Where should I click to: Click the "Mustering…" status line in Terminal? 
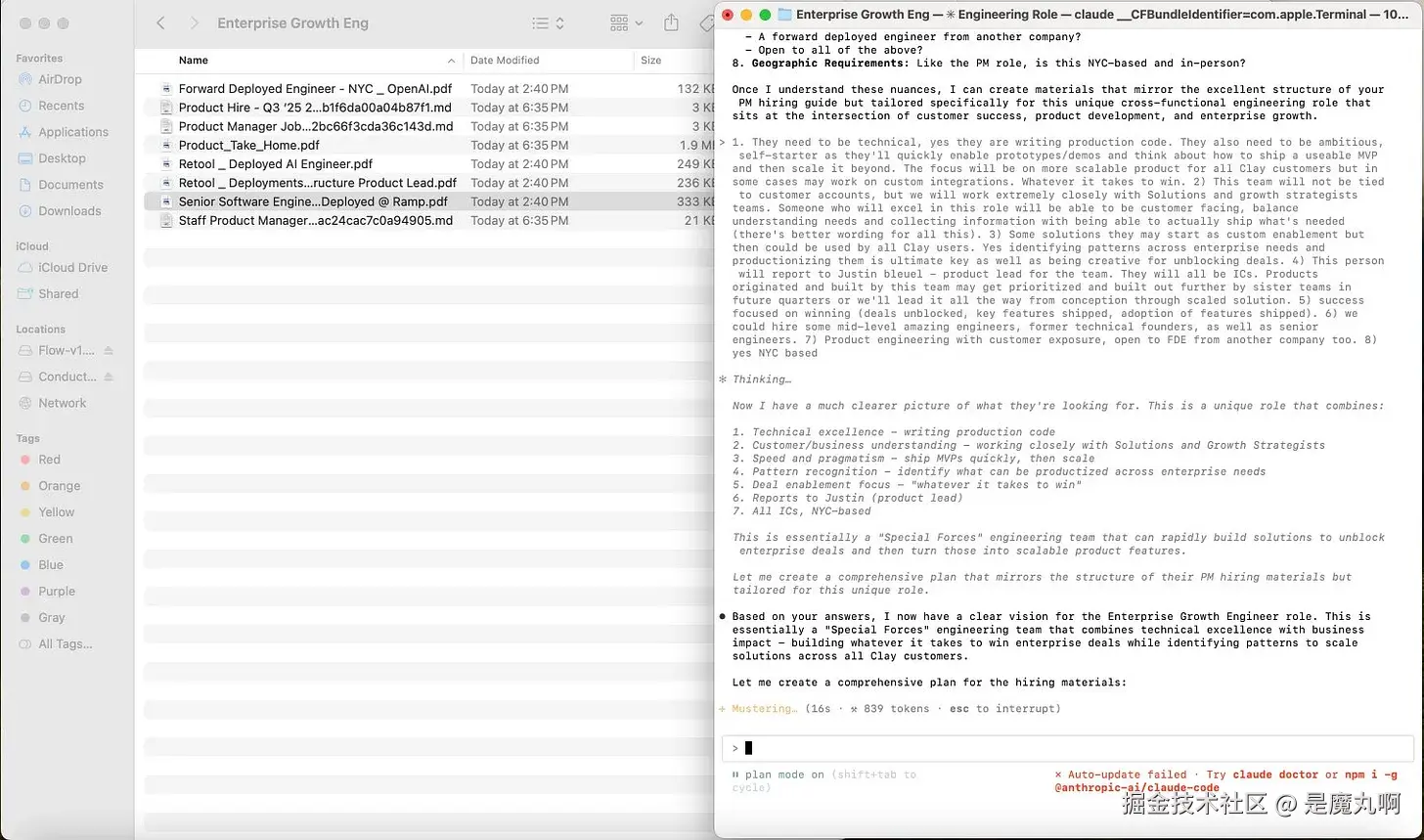890,709
